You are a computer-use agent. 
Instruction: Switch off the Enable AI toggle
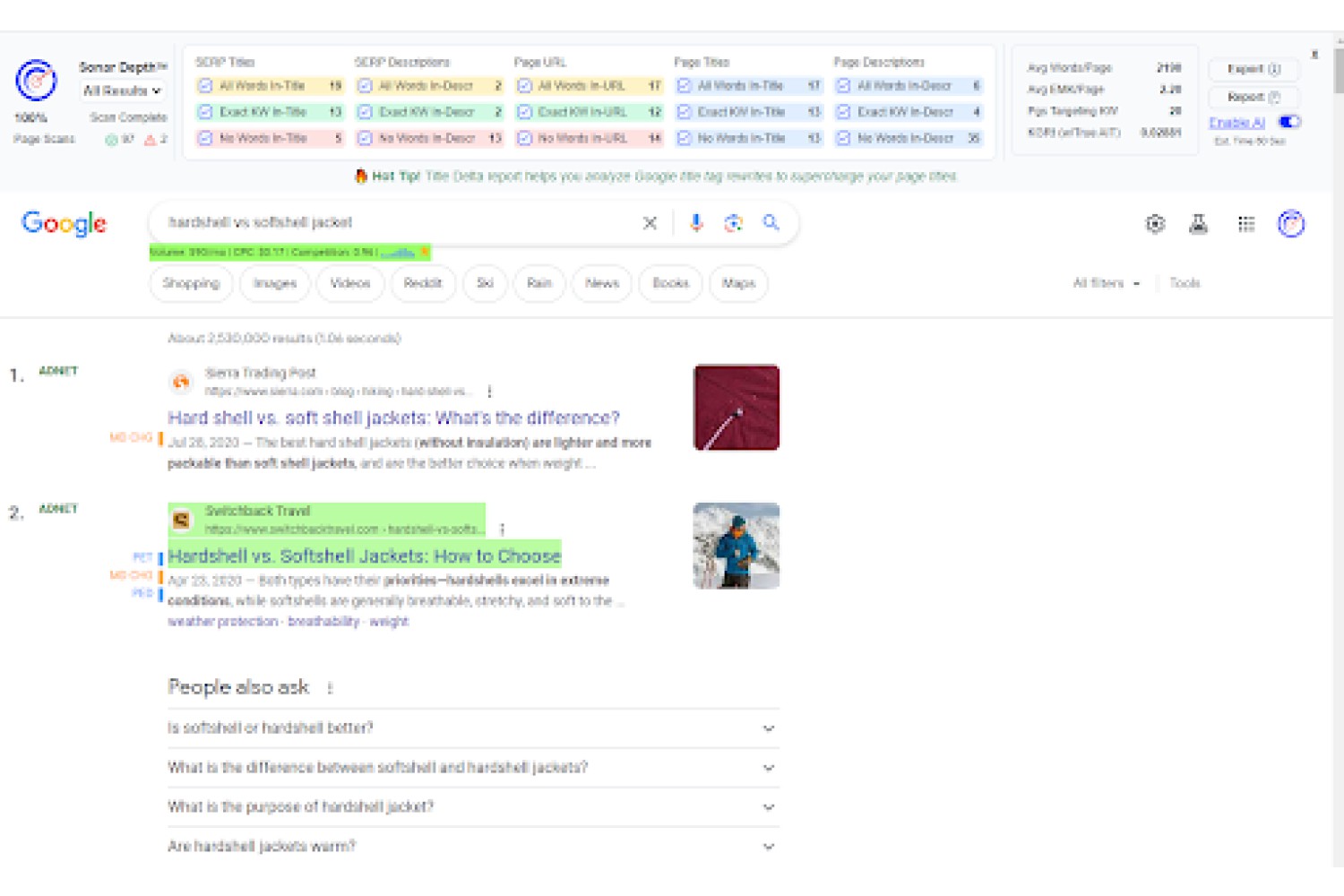(1289, 122)
